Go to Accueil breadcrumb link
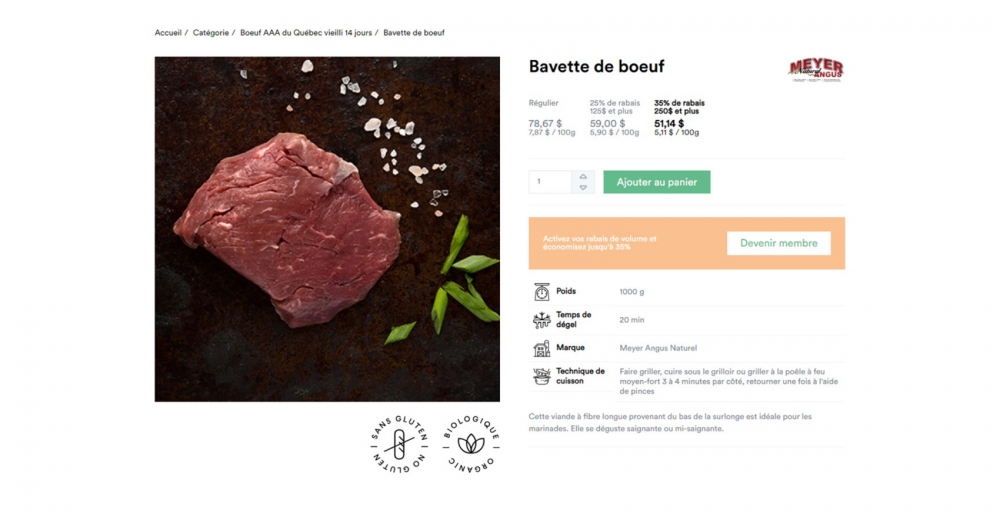 [168, 33]
